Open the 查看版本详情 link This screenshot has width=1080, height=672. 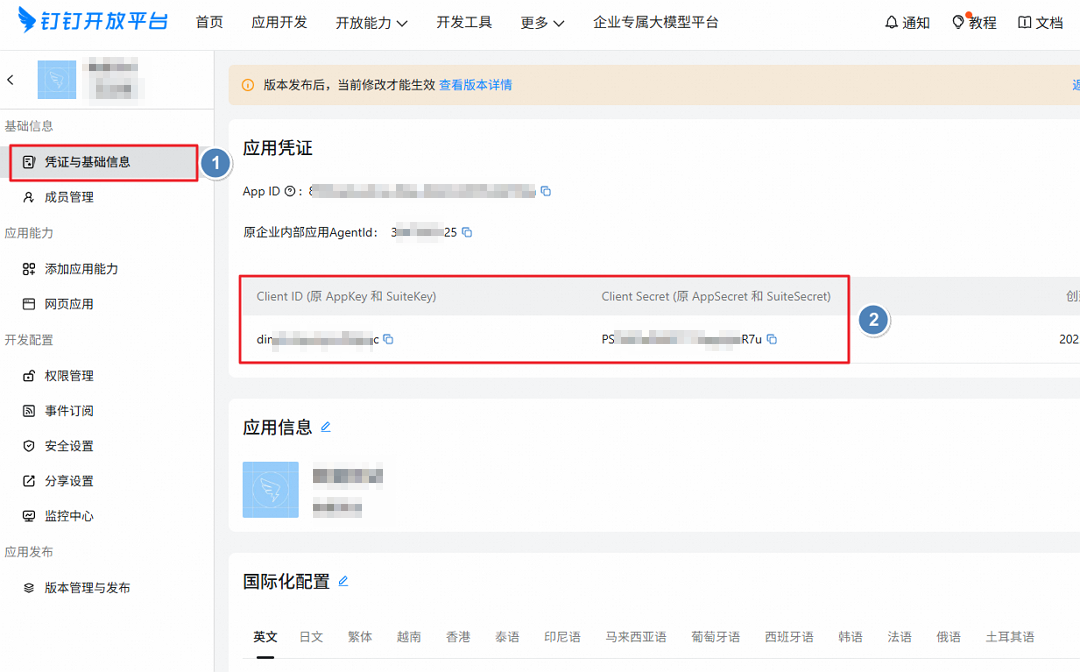tap(476, 85)
